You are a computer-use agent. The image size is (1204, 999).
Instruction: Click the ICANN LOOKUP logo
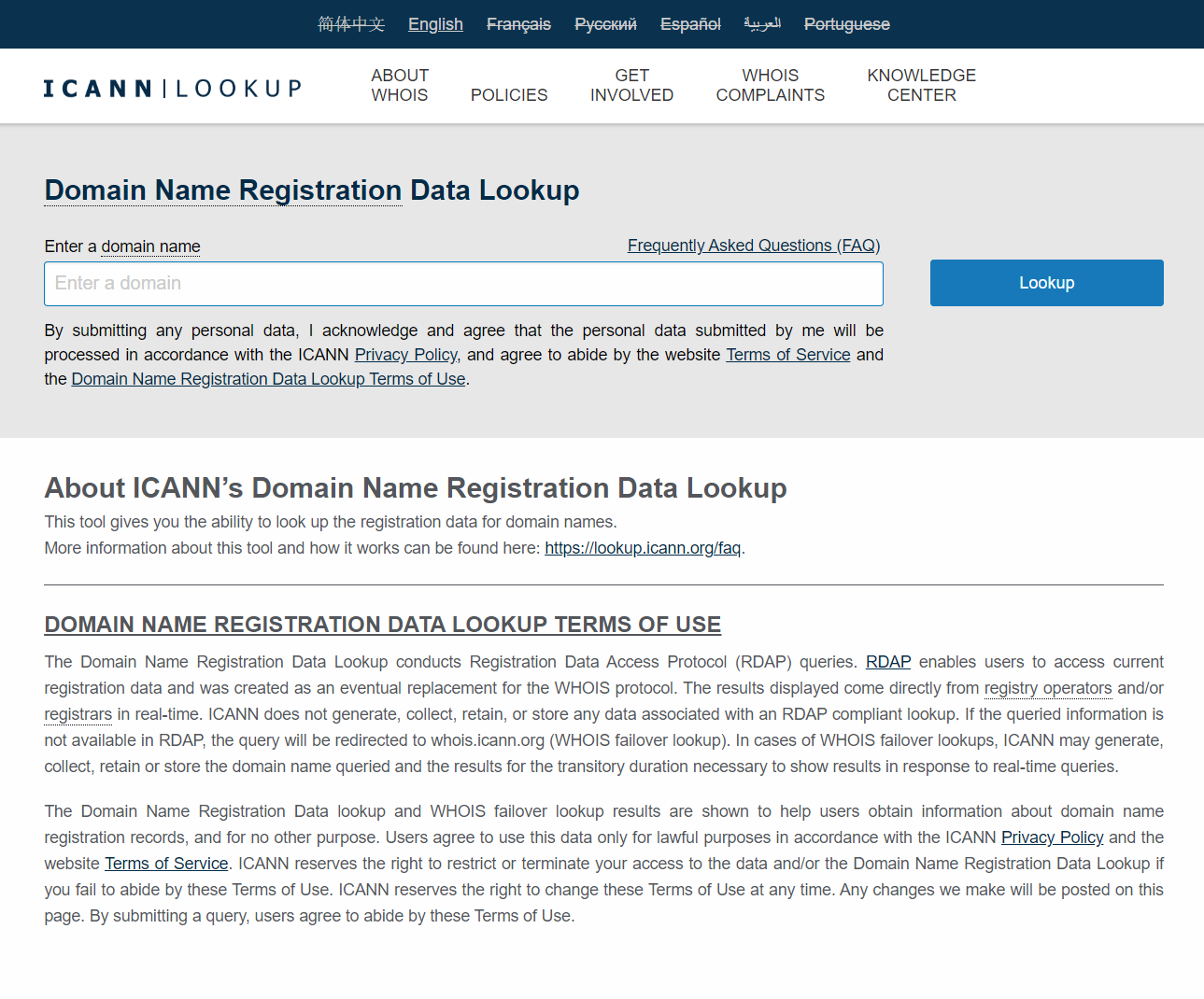click(173, 88)
